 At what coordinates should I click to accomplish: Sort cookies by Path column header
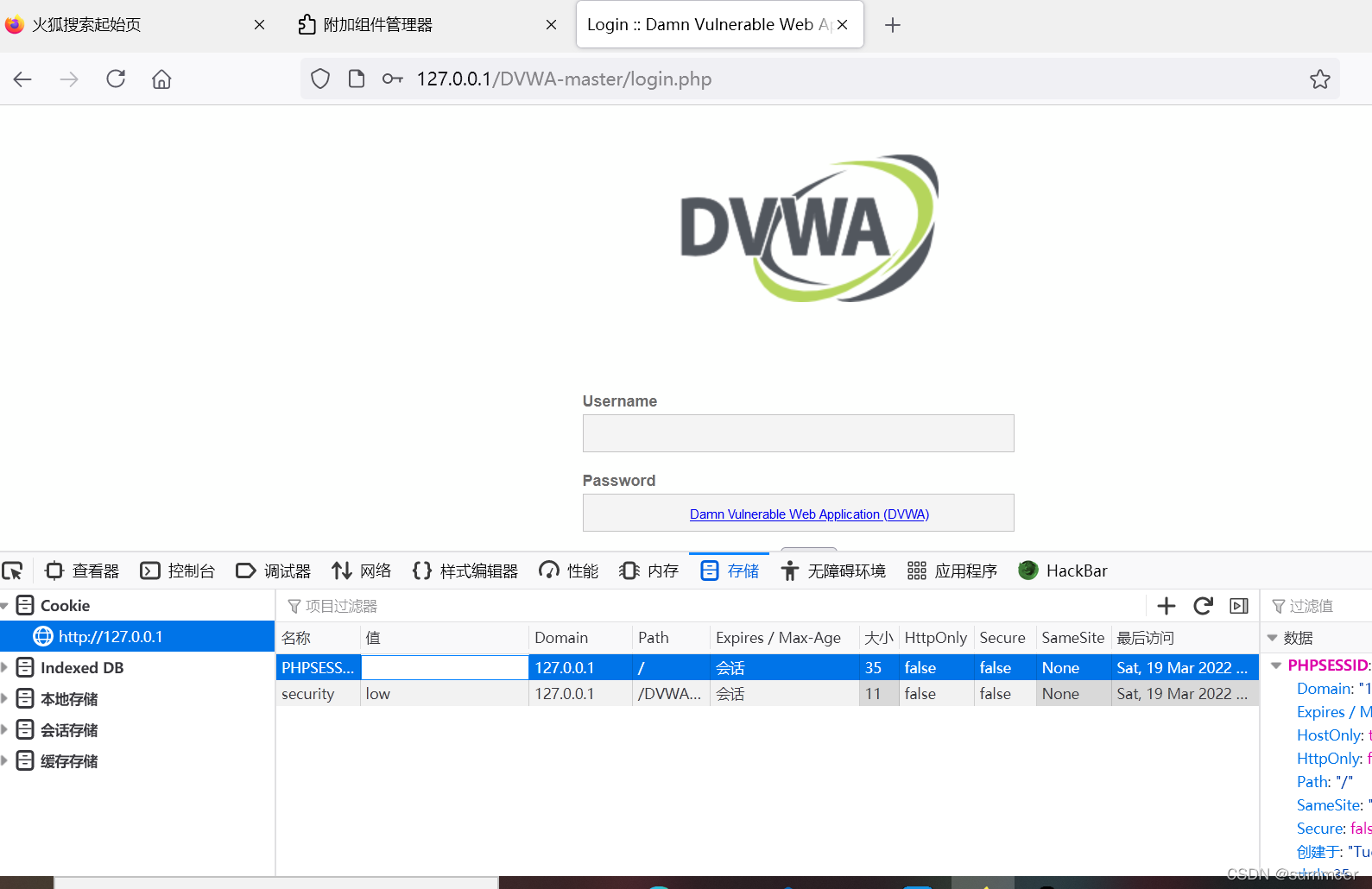671,638
